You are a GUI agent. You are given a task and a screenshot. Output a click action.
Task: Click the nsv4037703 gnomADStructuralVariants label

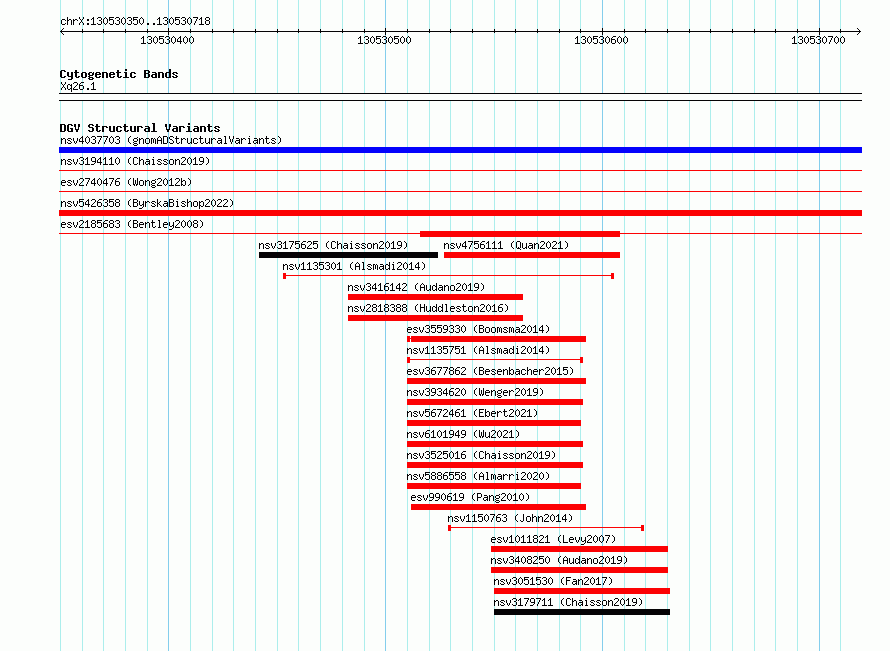[171, 140]
